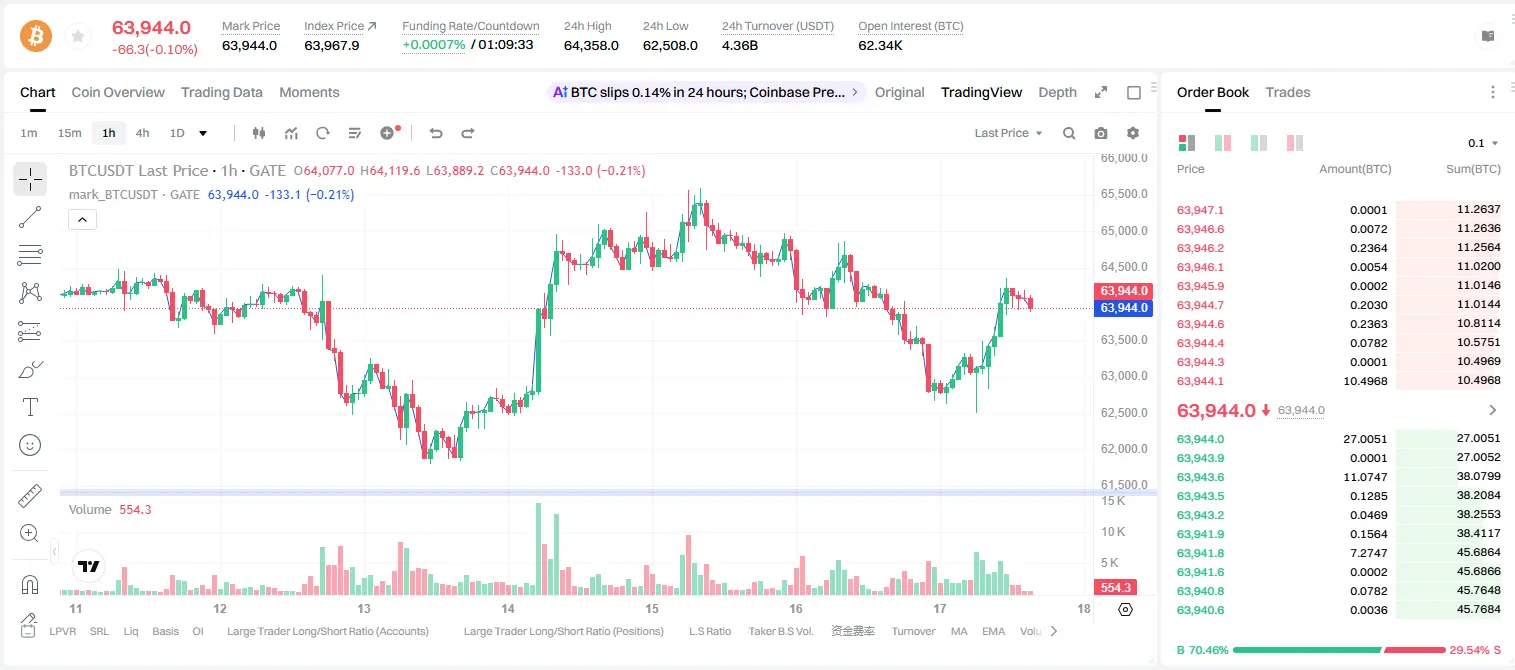Undo the last chart action
The width and height of the screenshot is (1515, 670).
coord(436,133)
